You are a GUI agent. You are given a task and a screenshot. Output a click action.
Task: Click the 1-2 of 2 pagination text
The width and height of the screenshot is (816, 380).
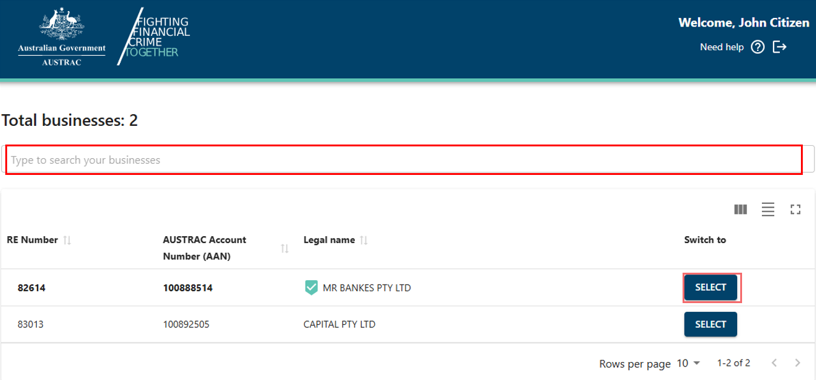(734, 363)
